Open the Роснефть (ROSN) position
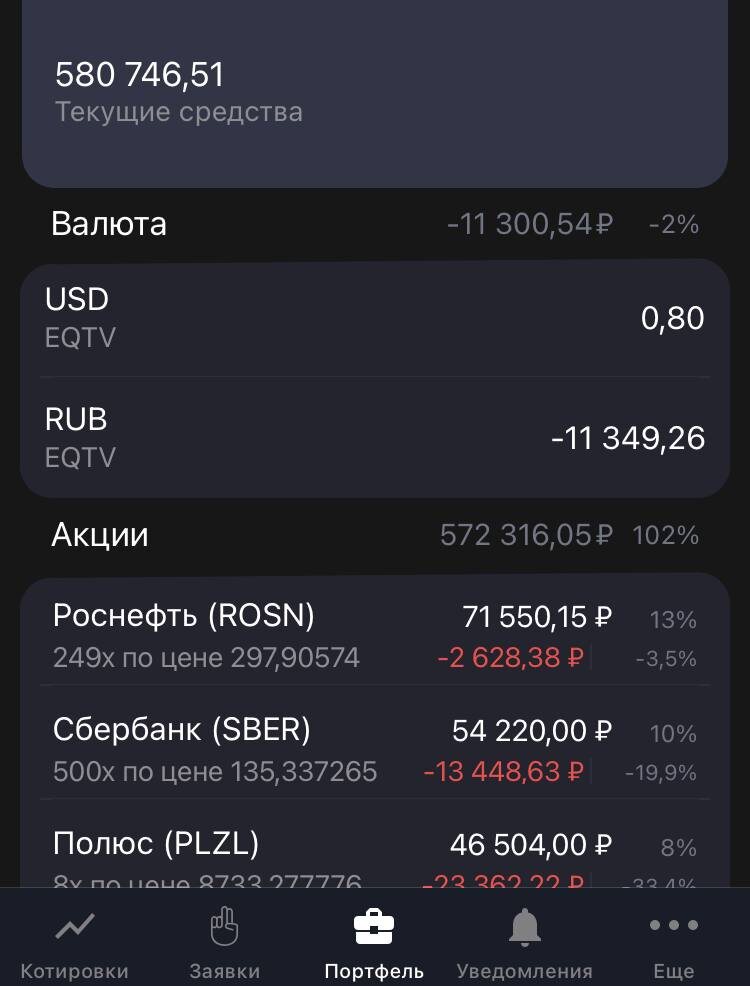 coord(375,636)
